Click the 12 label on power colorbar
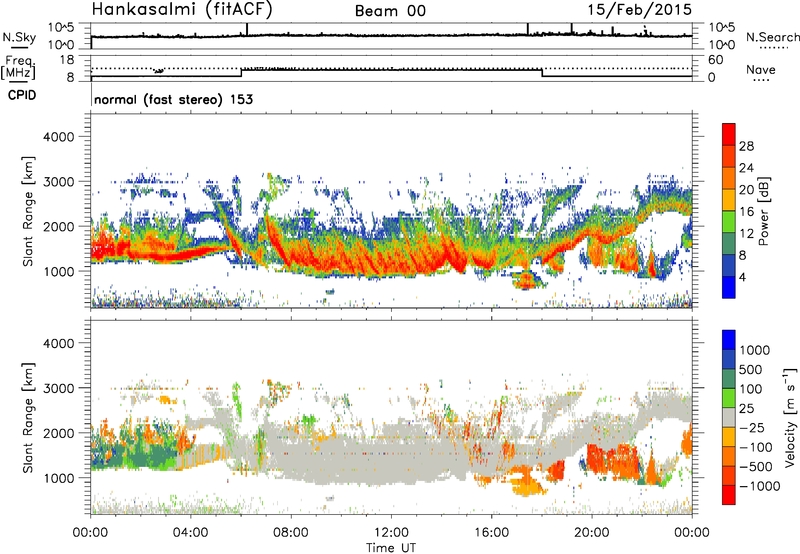 tap(746, 234)
